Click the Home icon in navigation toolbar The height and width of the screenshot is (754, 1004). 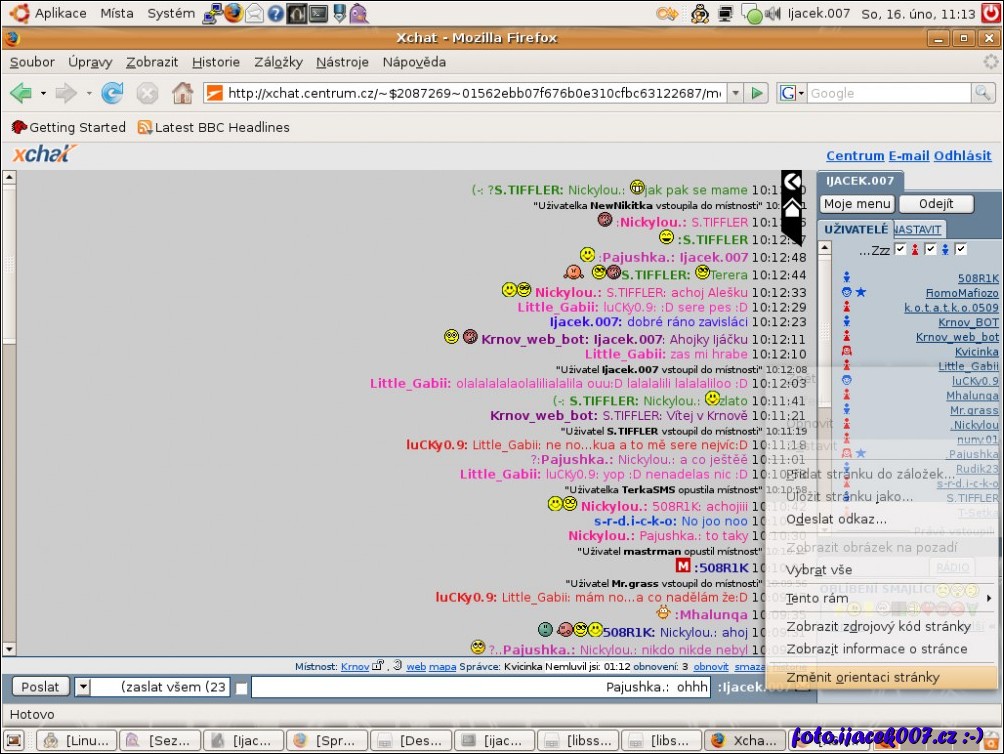(182, 94)
